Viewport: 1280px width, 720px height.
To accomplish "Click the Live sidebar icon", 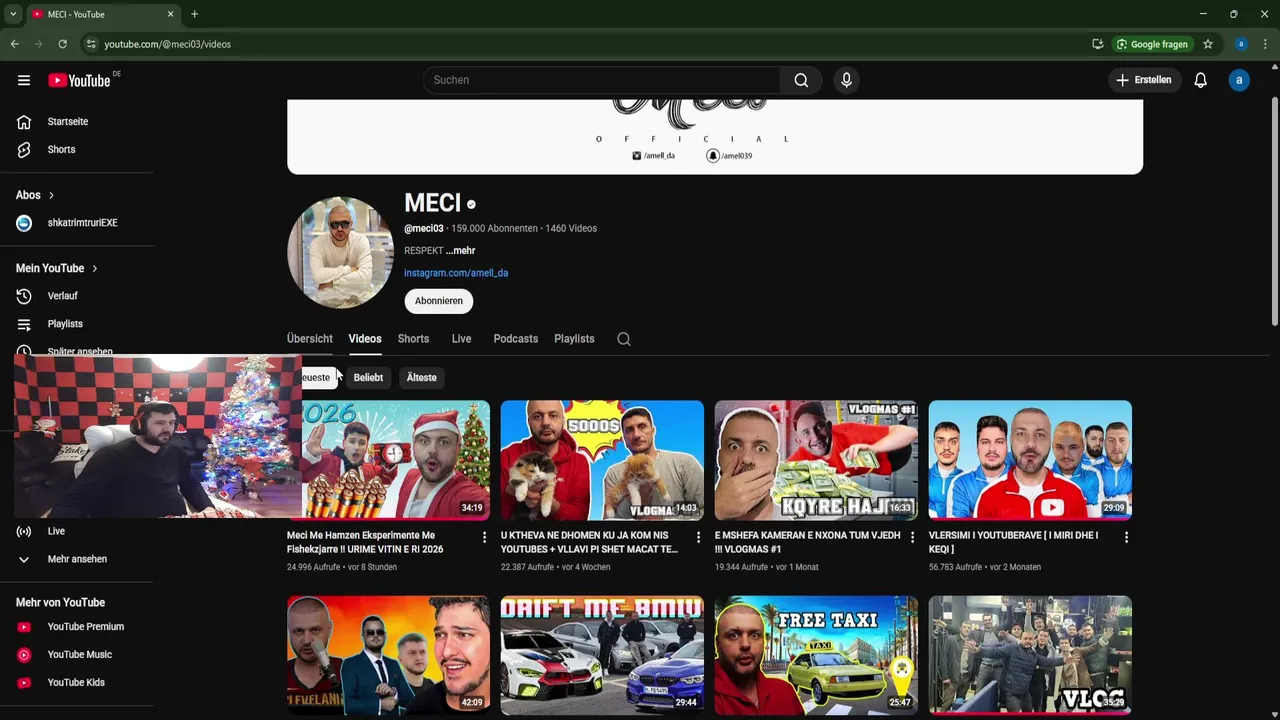I will (24, 531).
